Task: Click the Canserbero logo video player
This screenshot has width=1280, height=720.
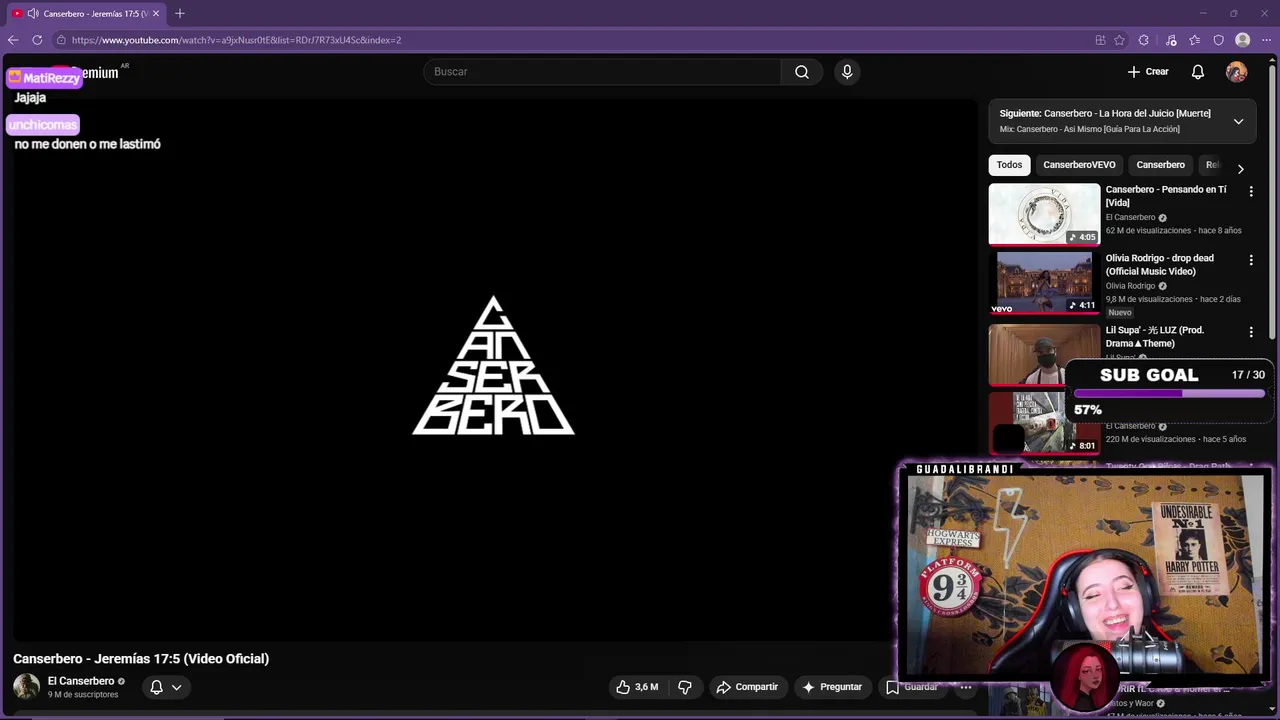Action: click(494, 366)
